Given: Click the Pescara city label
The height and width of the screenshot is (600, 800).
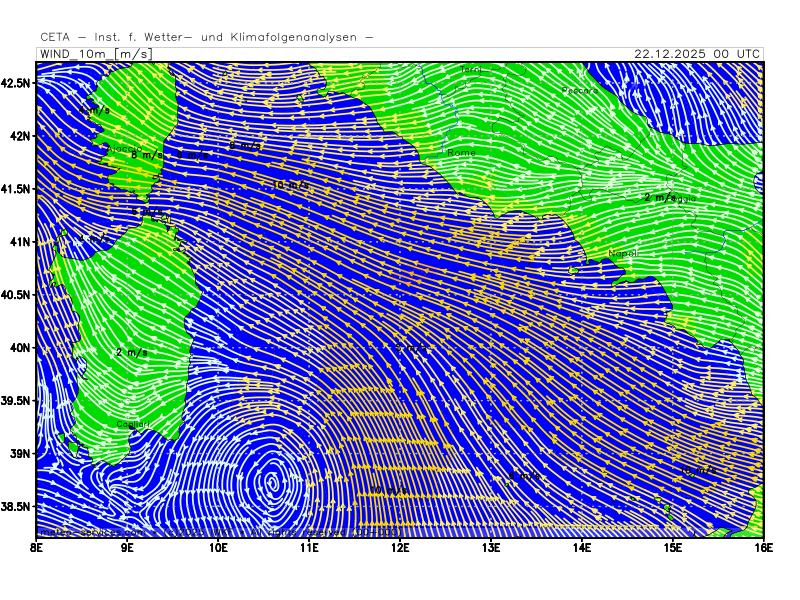Looking at the screenshot, I should pyautogui.click(x=581, y=91).
